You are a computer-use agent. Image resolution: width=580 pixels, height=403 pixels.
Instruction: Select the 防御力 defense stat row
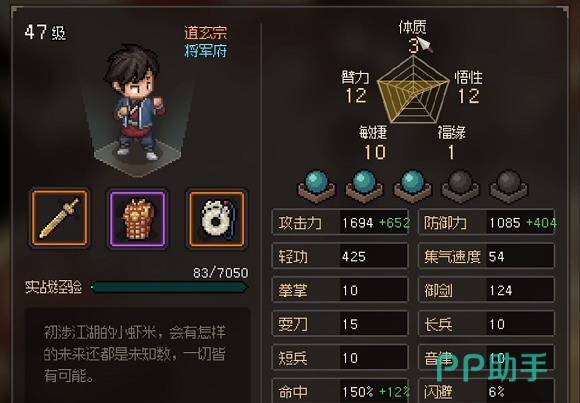click(x=486, y=222)
